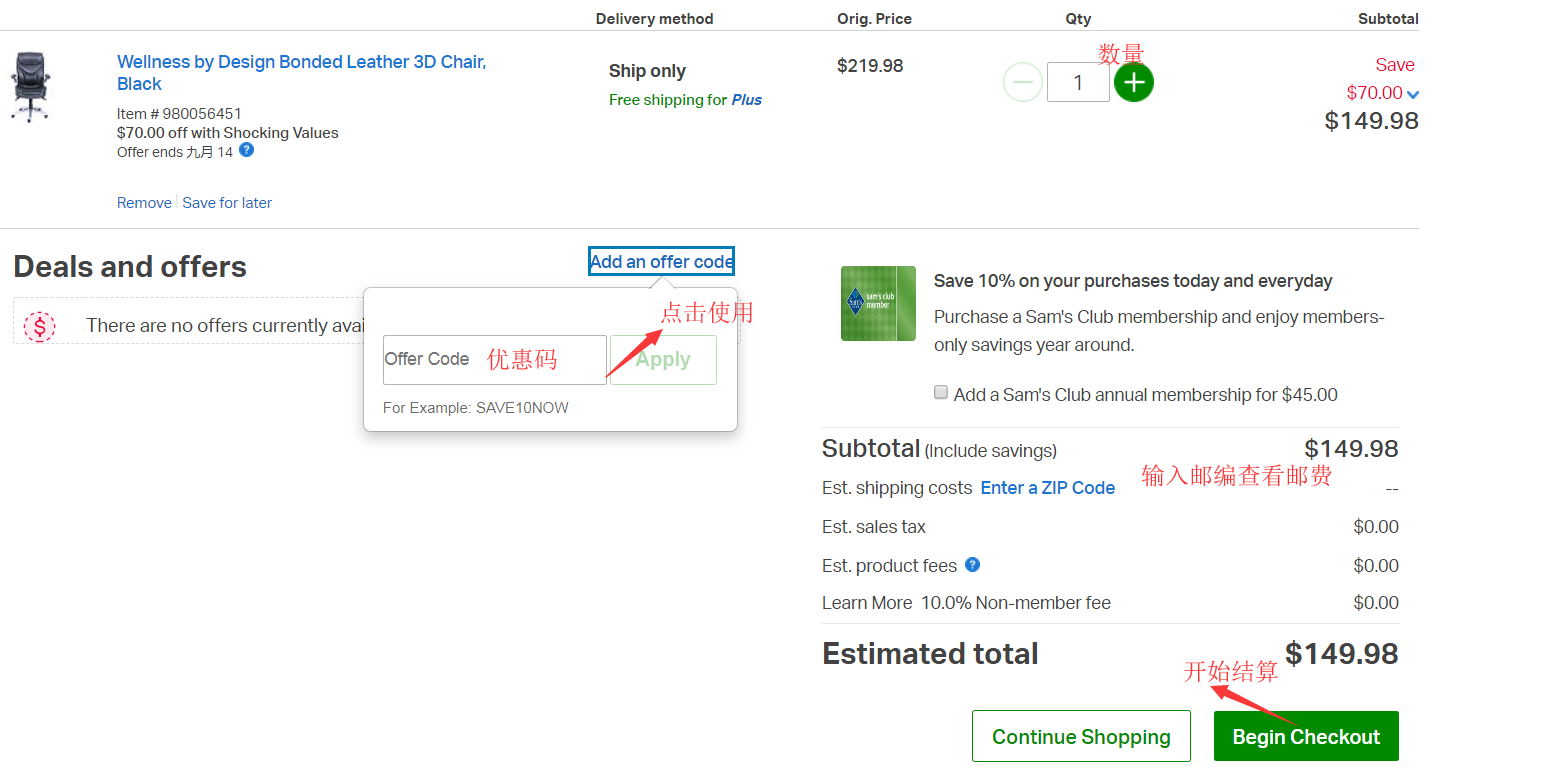This screenshot has height=774, width=1552.
Task: Click the dollar sign offers icon
Action: point(40,326)
